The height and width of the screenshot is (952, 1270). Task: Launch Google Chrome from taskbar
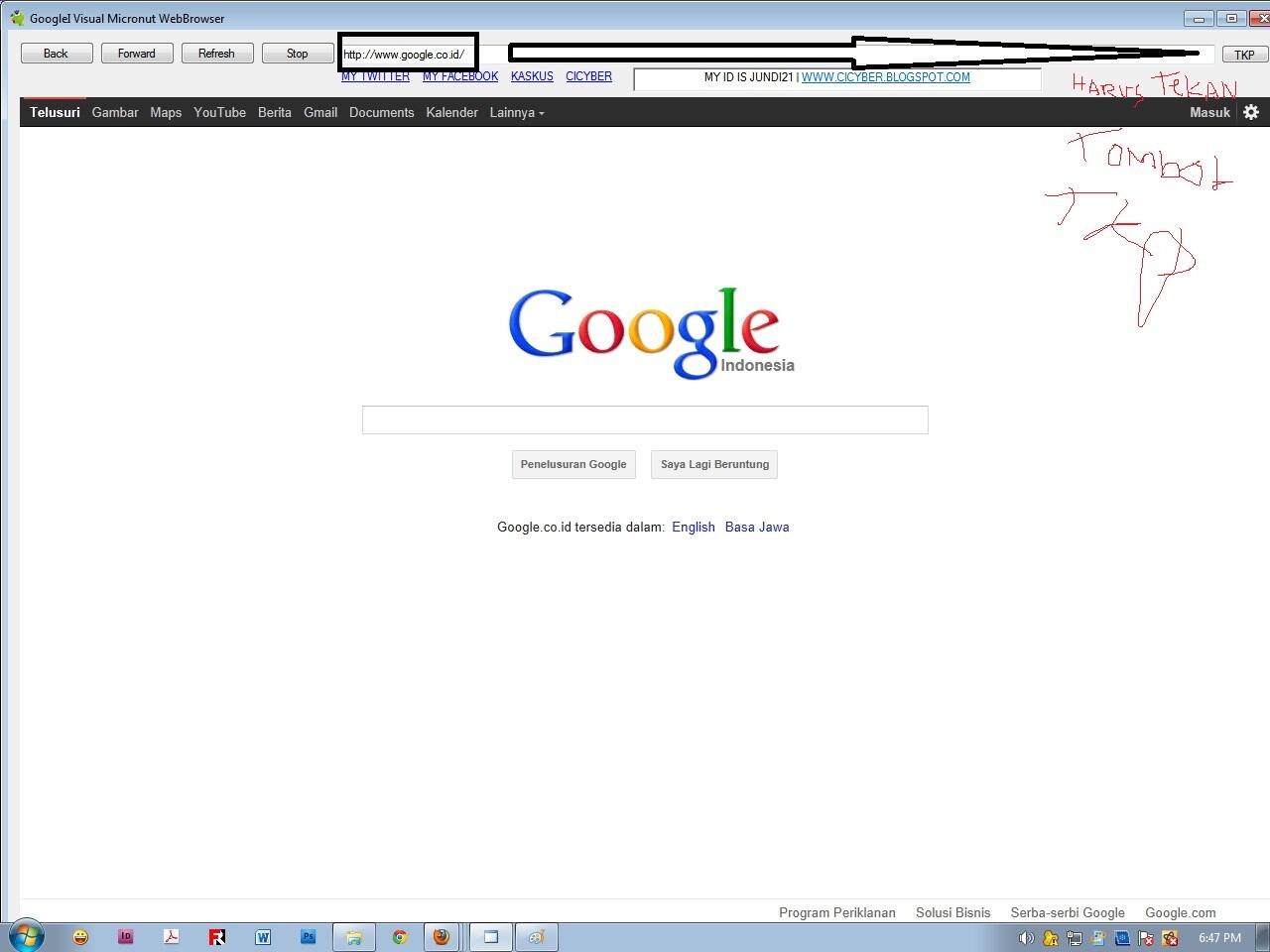tap(400, 937)
